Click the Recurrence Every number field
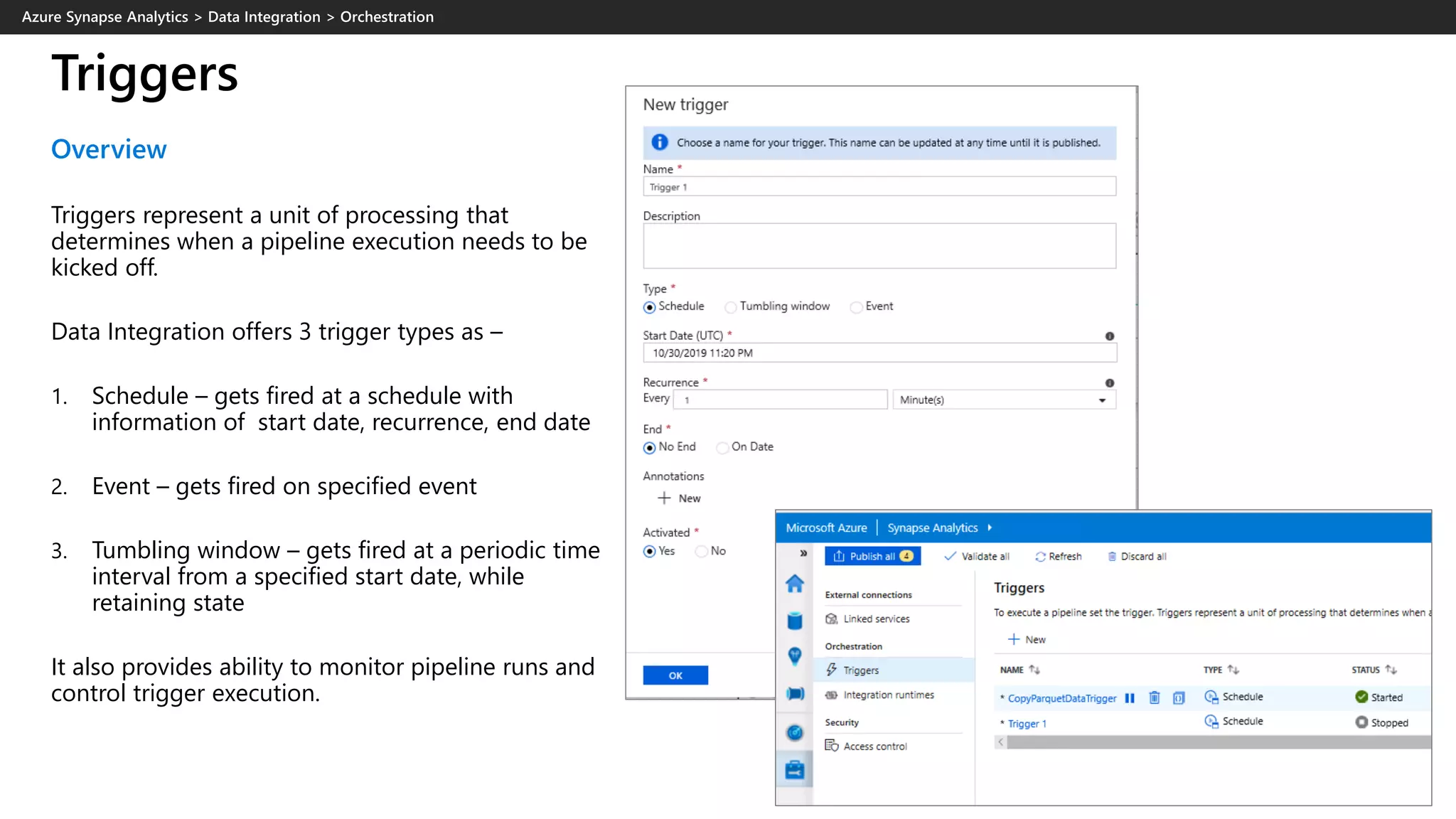This screenshot has width=1456, height=819. coord(780,400)
